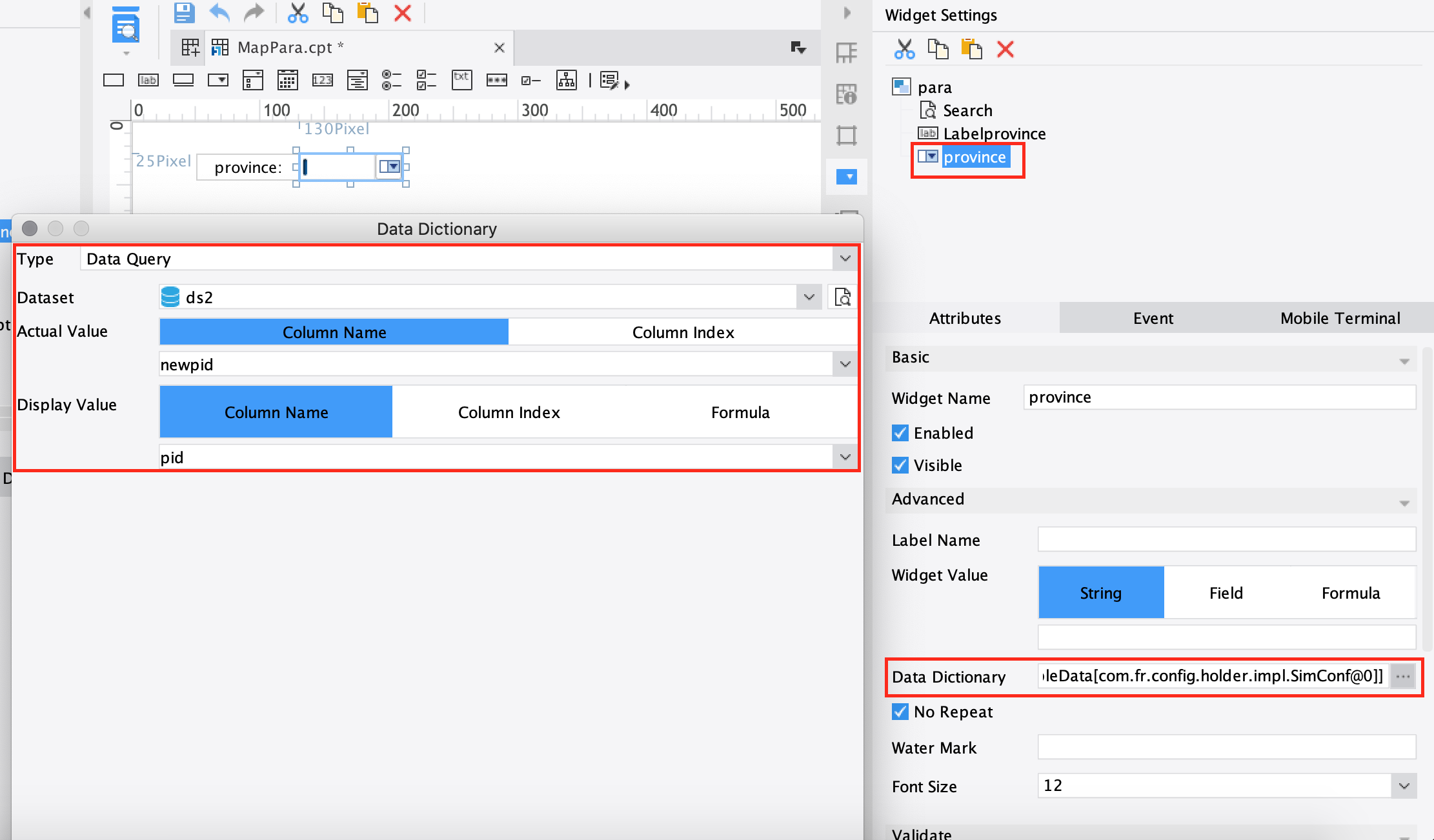Toggle the Enabled checkbox
Screen dimensions: 1434x840
pos(900,433)
